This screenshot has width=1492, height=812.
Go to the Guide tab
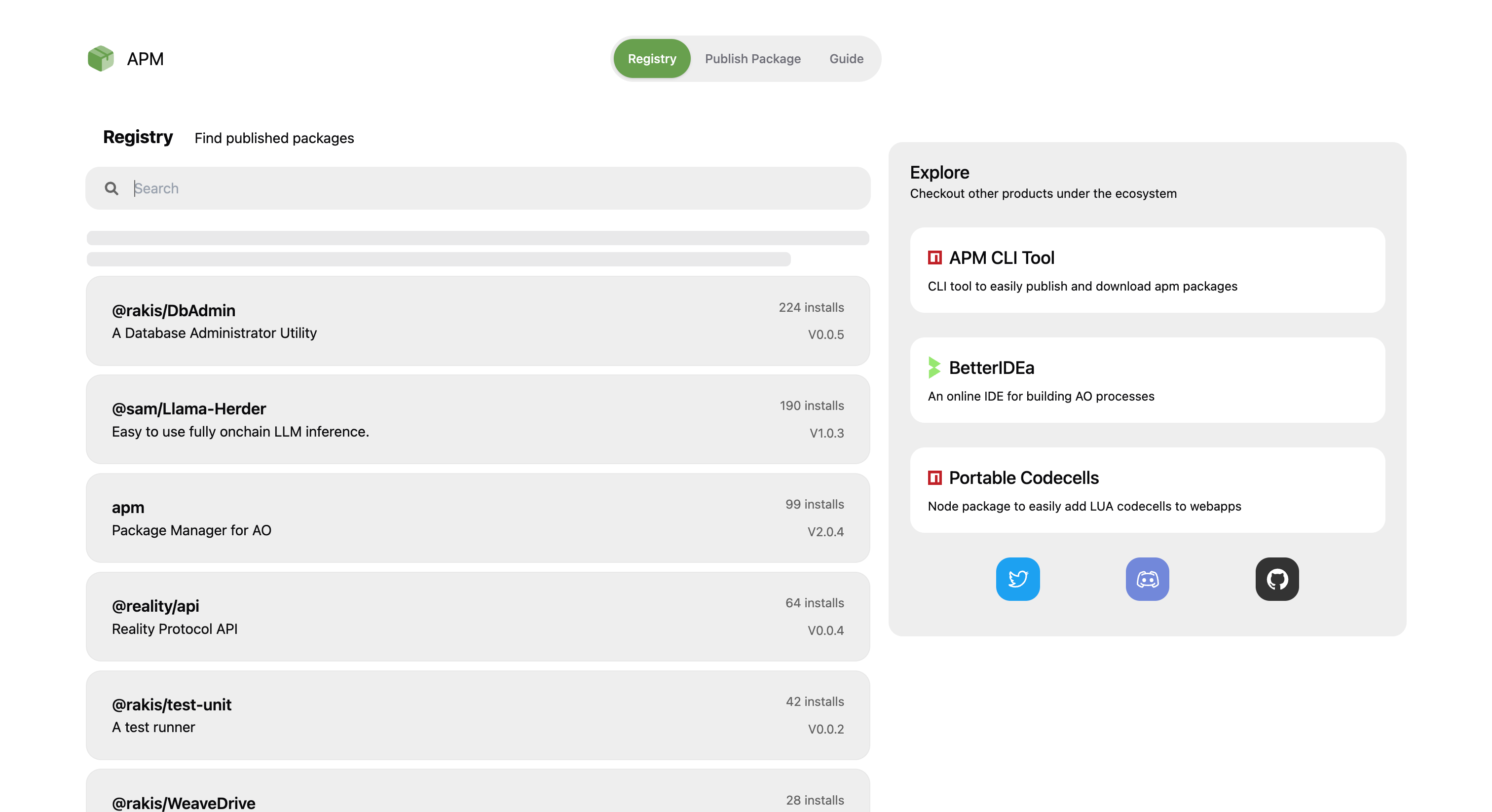point(846,59)
